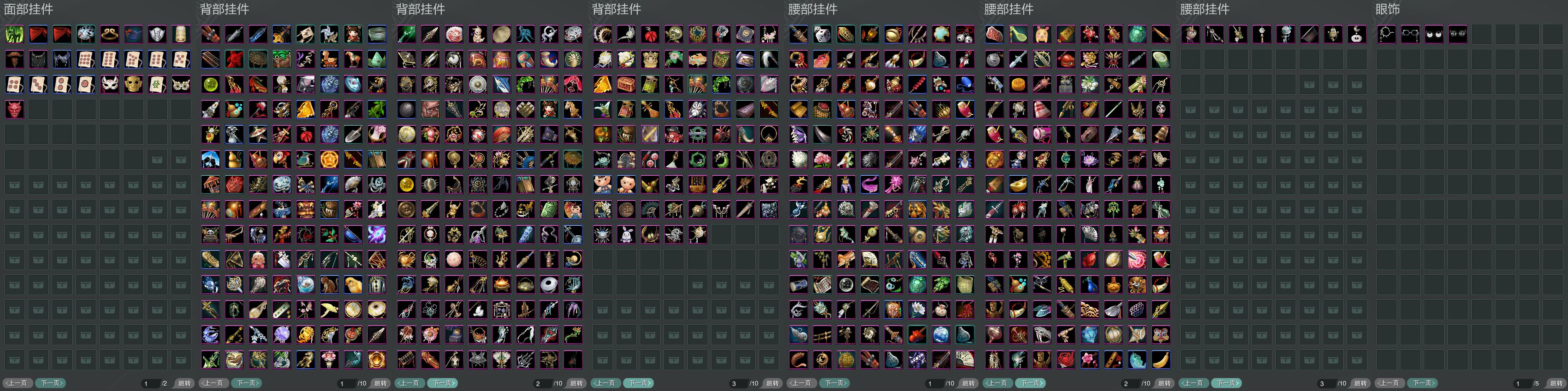The height and width of the screenshot is (391, 1568).
Task: Select the owl-eye mask accessory
Action: coord(181,84)
